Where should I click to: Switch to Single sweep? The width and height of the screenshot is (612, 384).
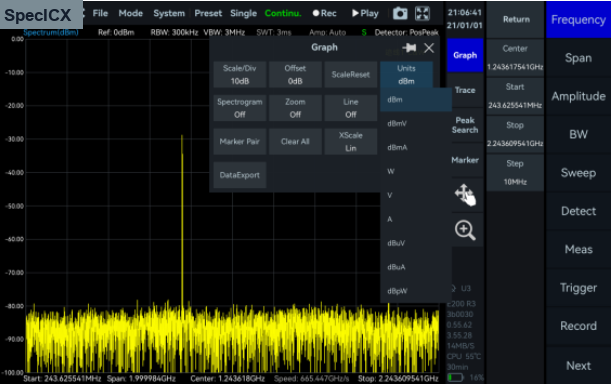tap(244, 13)
